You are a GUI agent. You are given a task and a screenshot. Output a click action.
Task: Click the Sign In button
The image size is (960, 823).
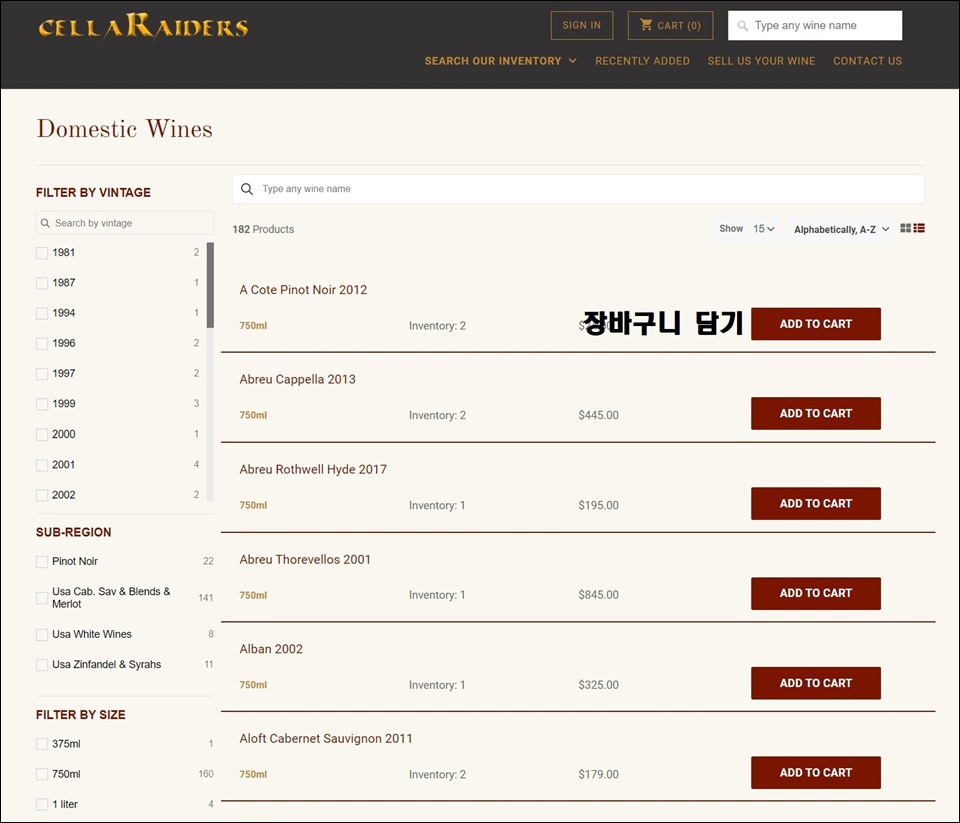pyautogui.click(x=582, y=25)
